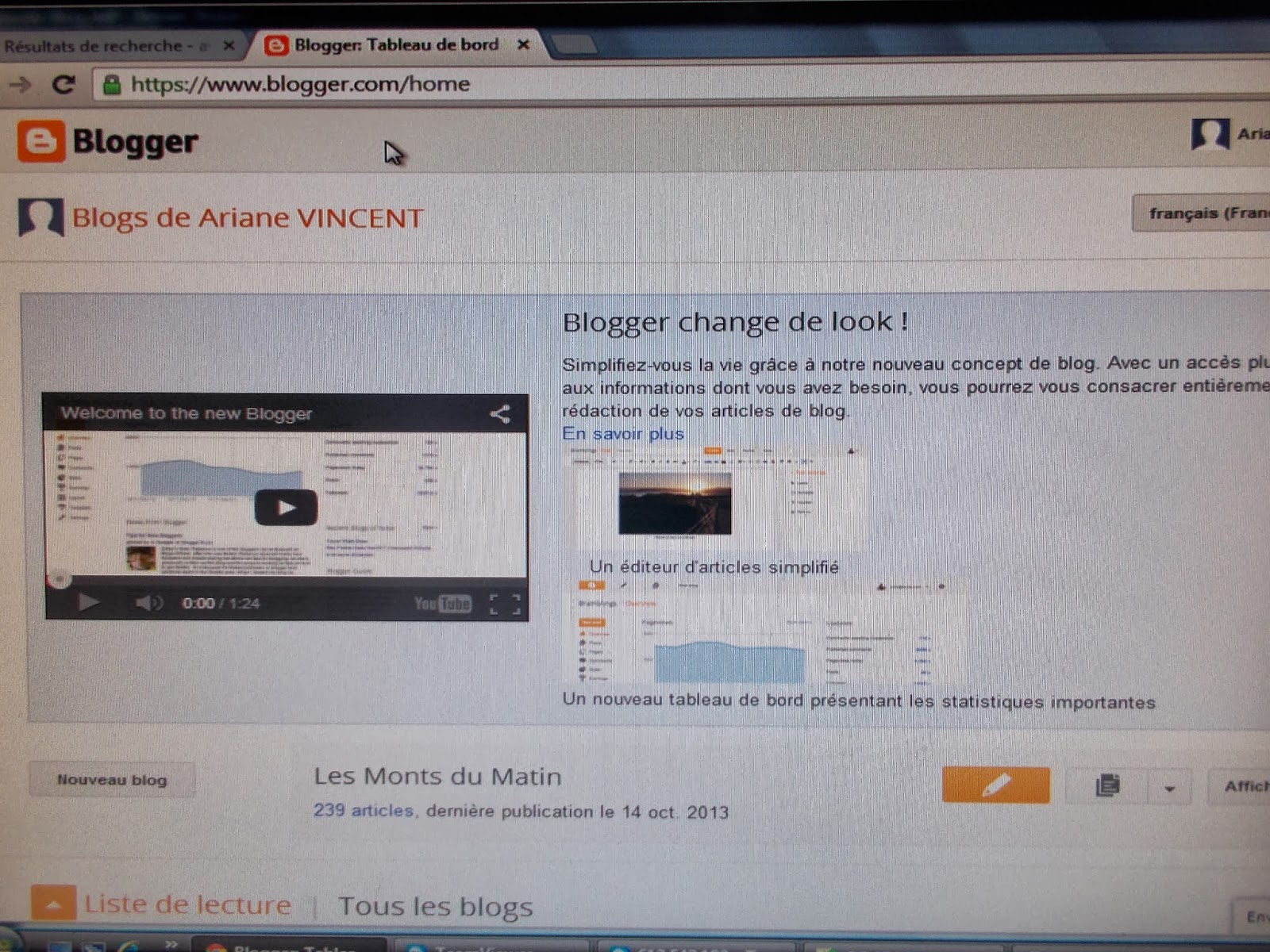Click the Nouveau blog button
This screenshot has width=1270, height=952.
pyautogui.click(x=112, y=780)
